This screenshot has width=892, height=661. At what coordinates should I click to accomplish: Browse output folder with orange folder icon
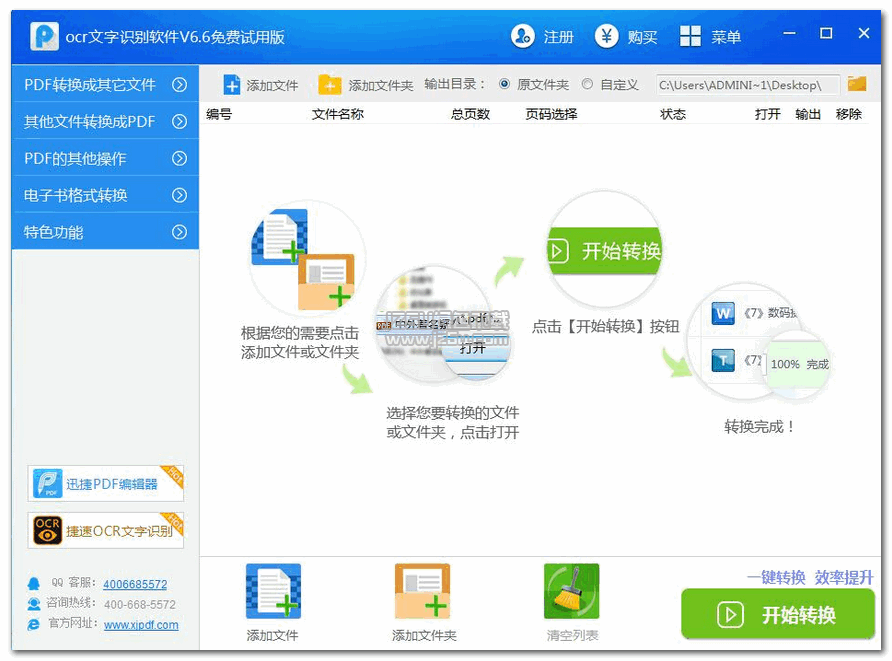point(857,84)
